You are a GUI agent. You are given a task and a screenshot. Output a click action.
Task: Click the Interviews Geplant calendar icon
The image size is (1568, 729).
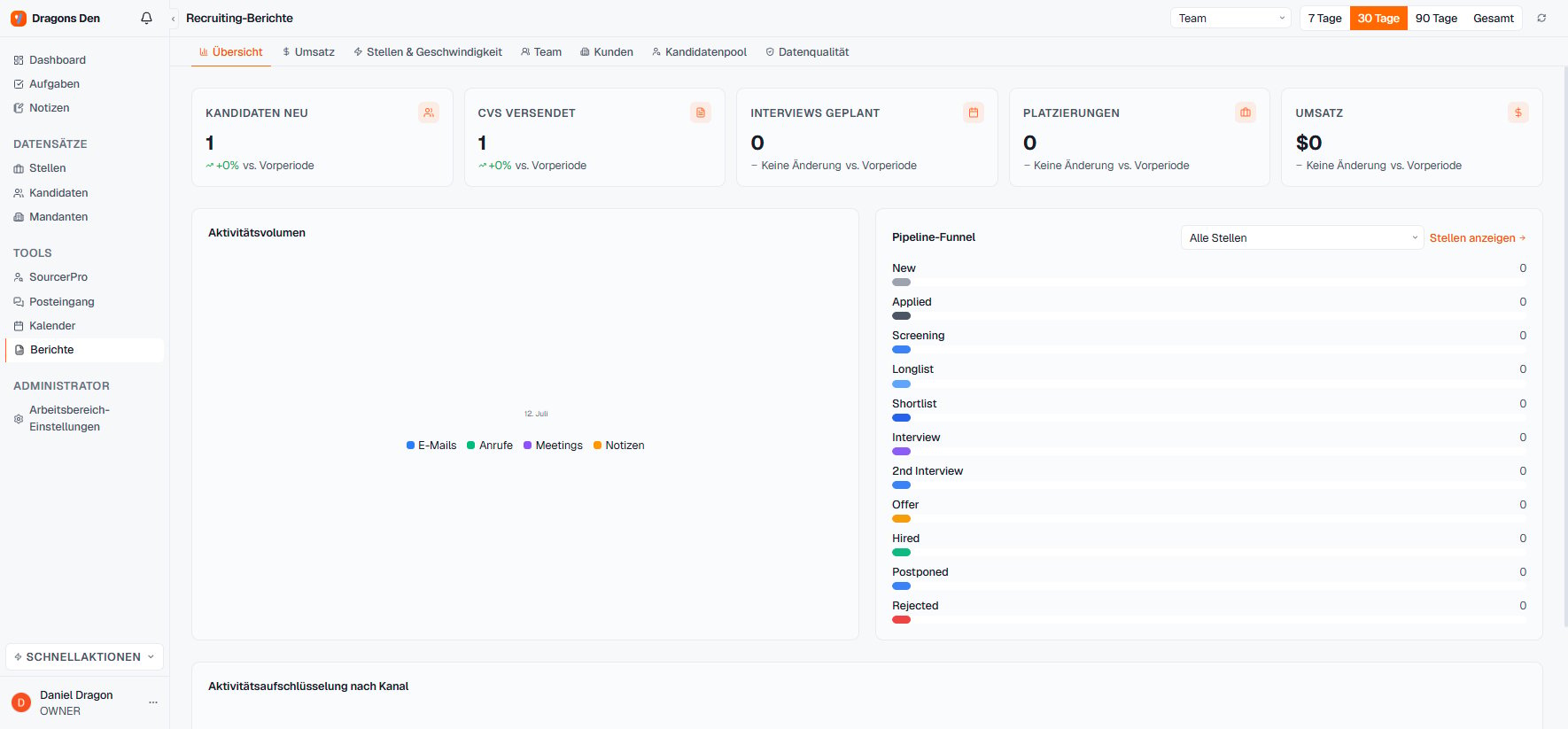click(x=974, y=112)
